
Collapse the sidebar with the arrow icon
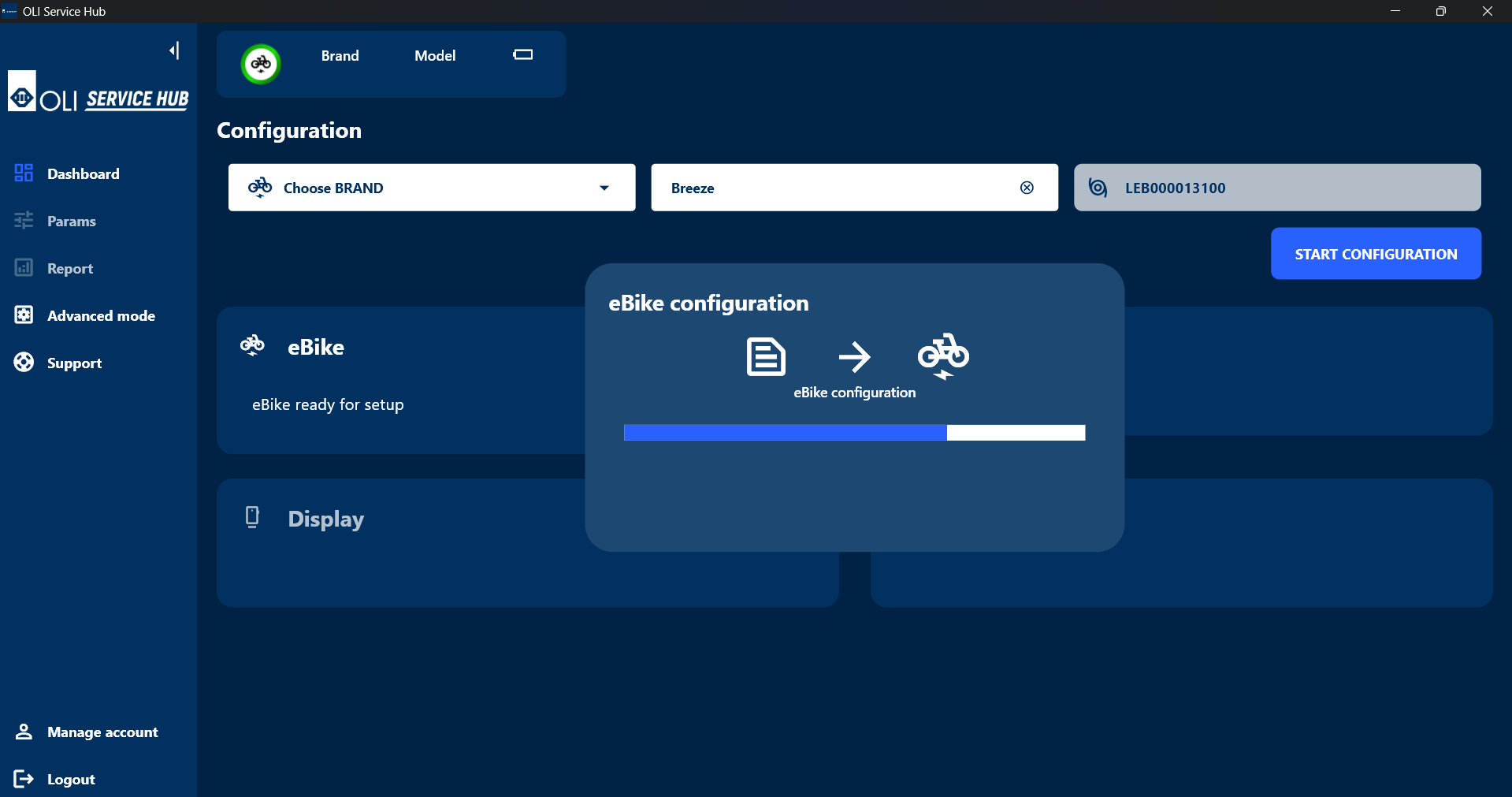coord(174,50)
